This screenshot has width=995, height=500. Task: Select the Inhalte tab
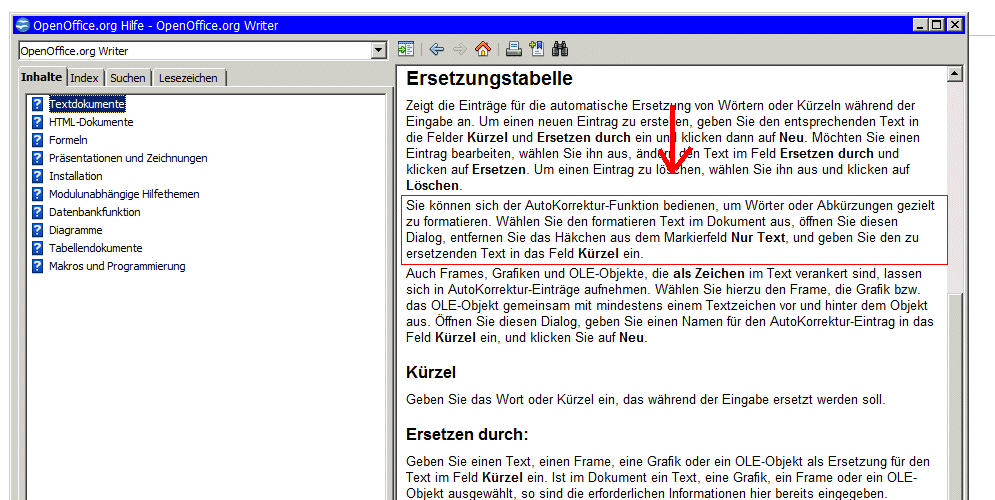(41, 77)
